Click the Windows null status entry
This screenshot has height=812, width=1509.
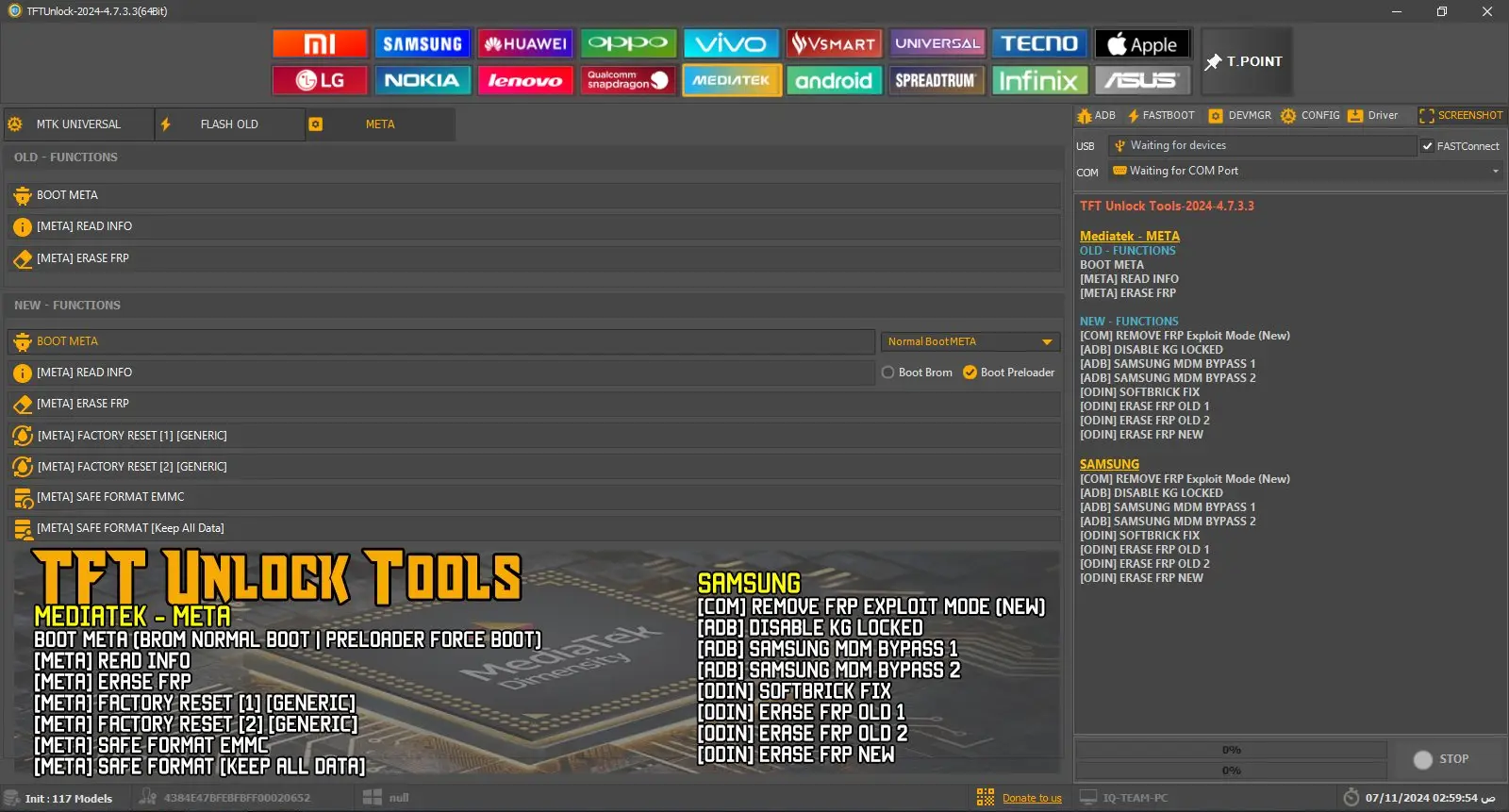[x=387, y=798]
